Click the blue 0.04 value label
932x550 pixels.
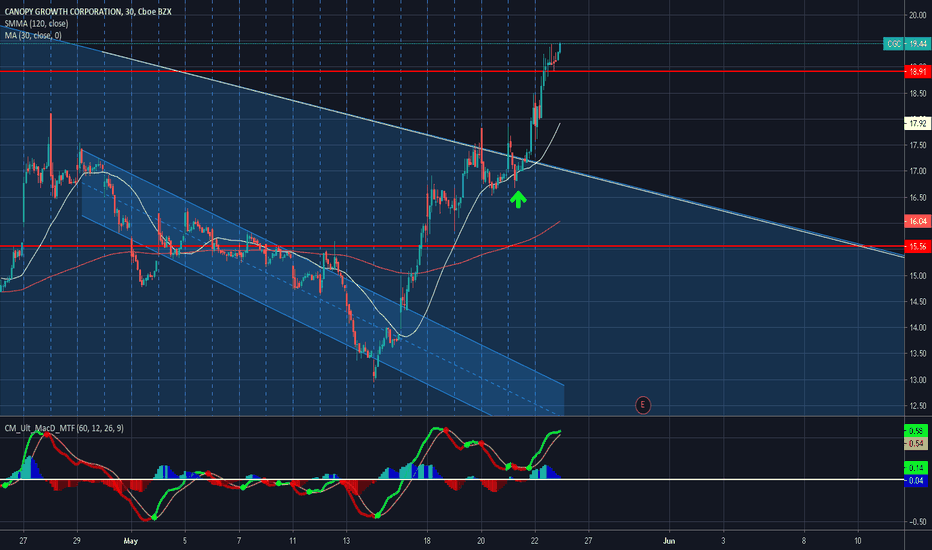point(916,480)
